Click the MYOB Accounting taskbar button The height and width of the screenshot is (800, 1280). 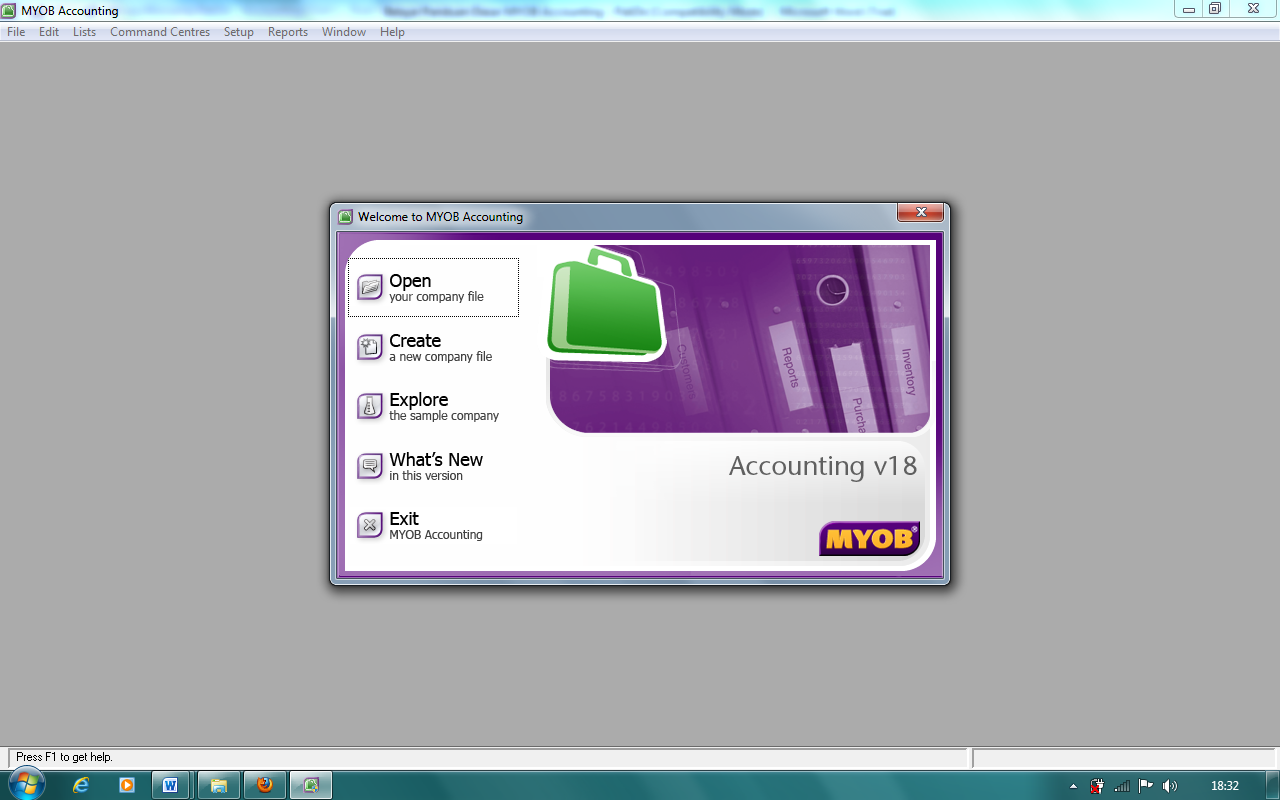click(x=311, y=785)
